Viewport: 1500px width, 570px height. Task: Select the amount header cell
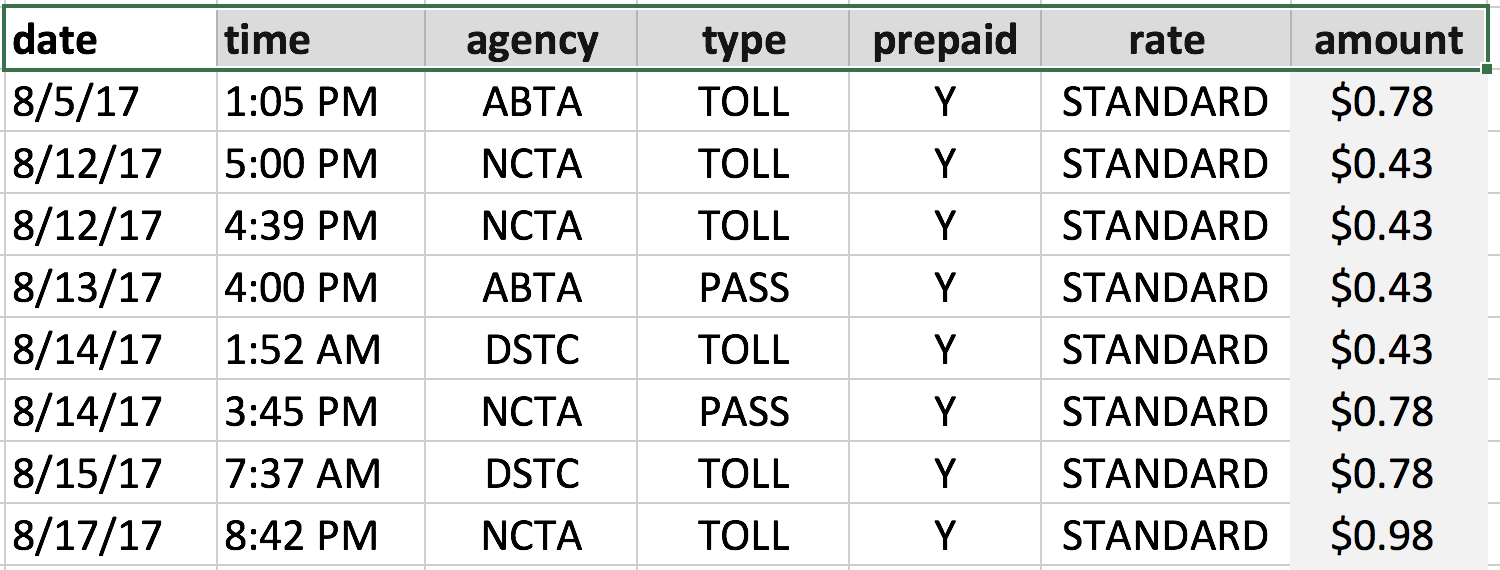tap(1388, 41)
